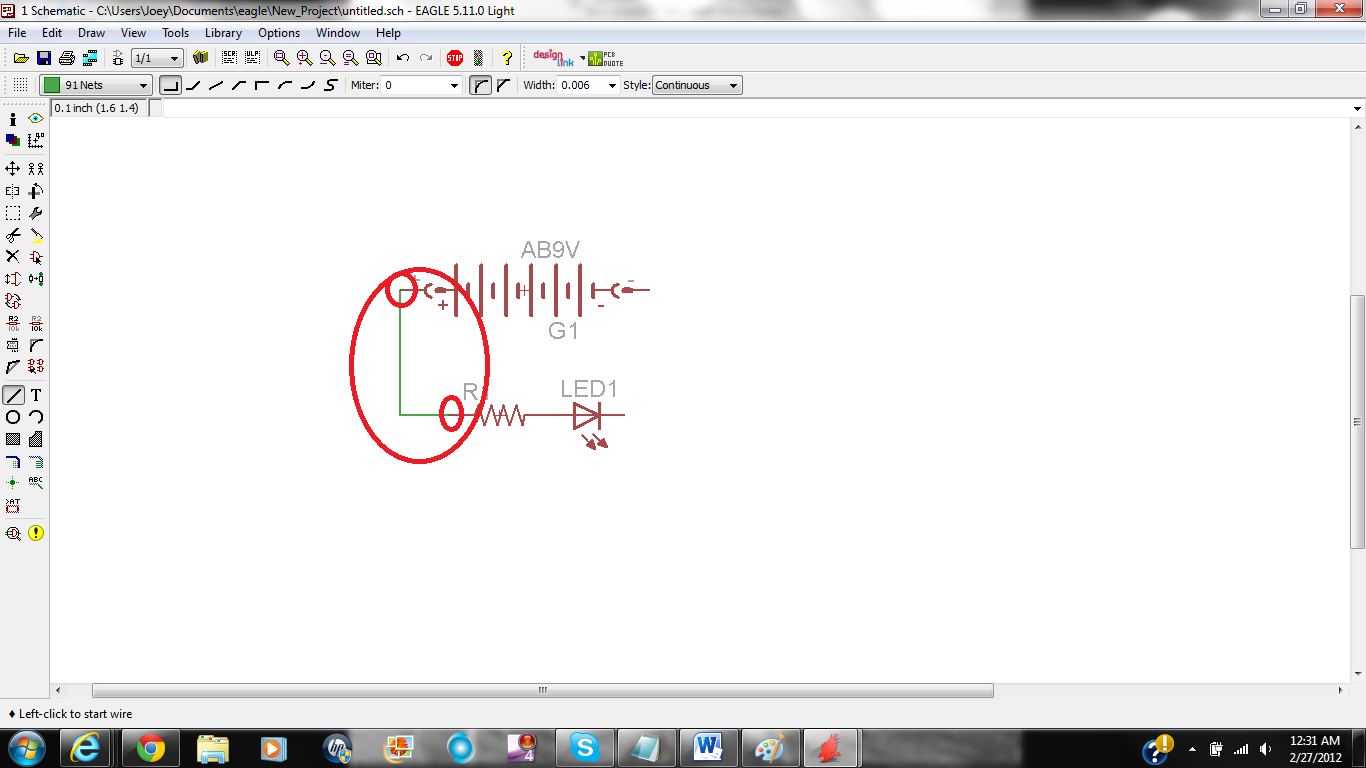The width and height of the screenshot is (1366, 768).
Task: Run an ULP script
Action: click(x=253, y=57)
